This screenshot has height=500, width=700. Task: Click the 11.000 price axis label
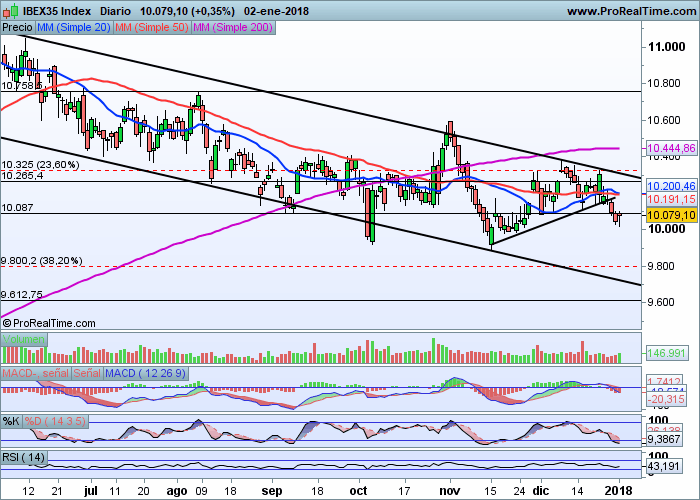(x=666, y=47)
